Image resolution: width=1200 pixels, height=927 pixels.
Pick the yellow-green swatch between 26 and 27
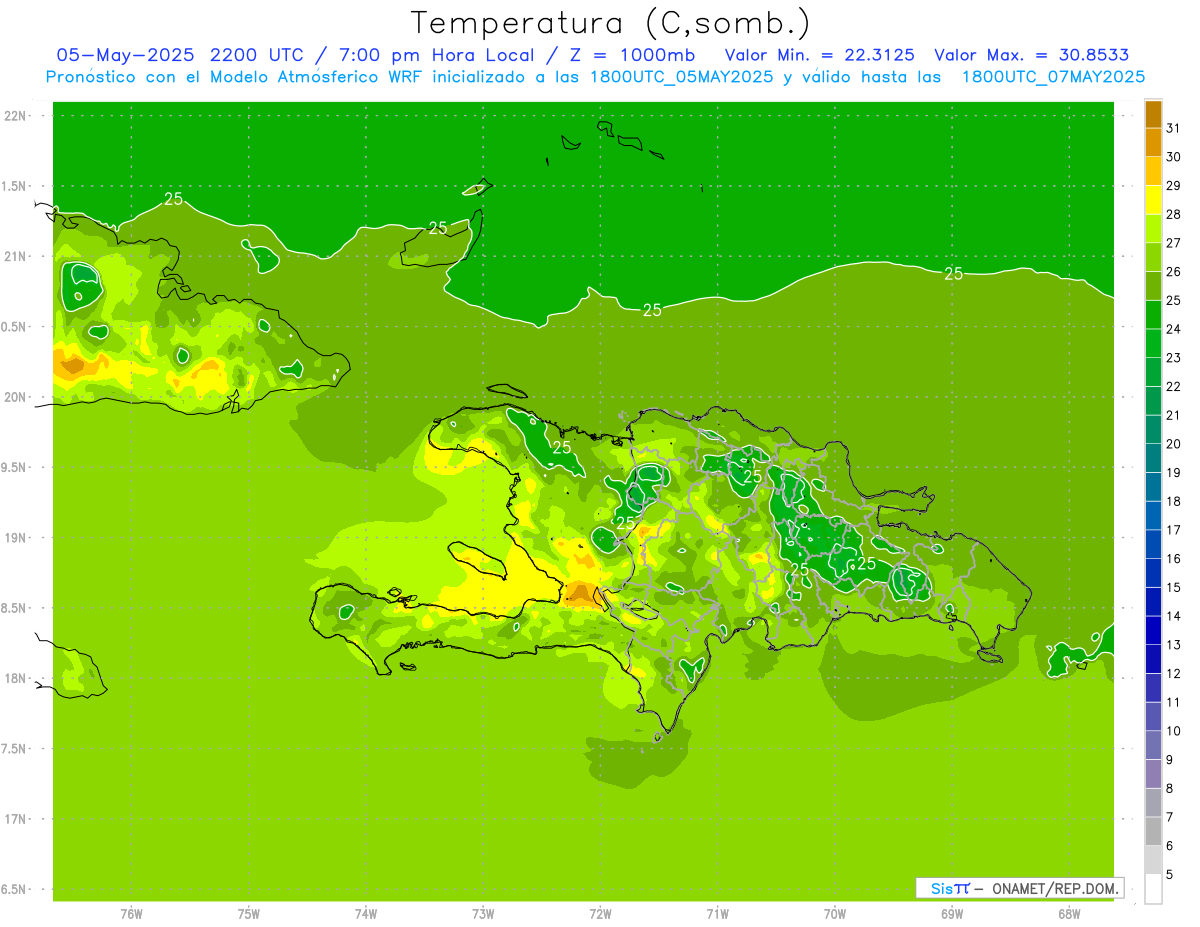pyautogui.click(x=1153, y=257)
